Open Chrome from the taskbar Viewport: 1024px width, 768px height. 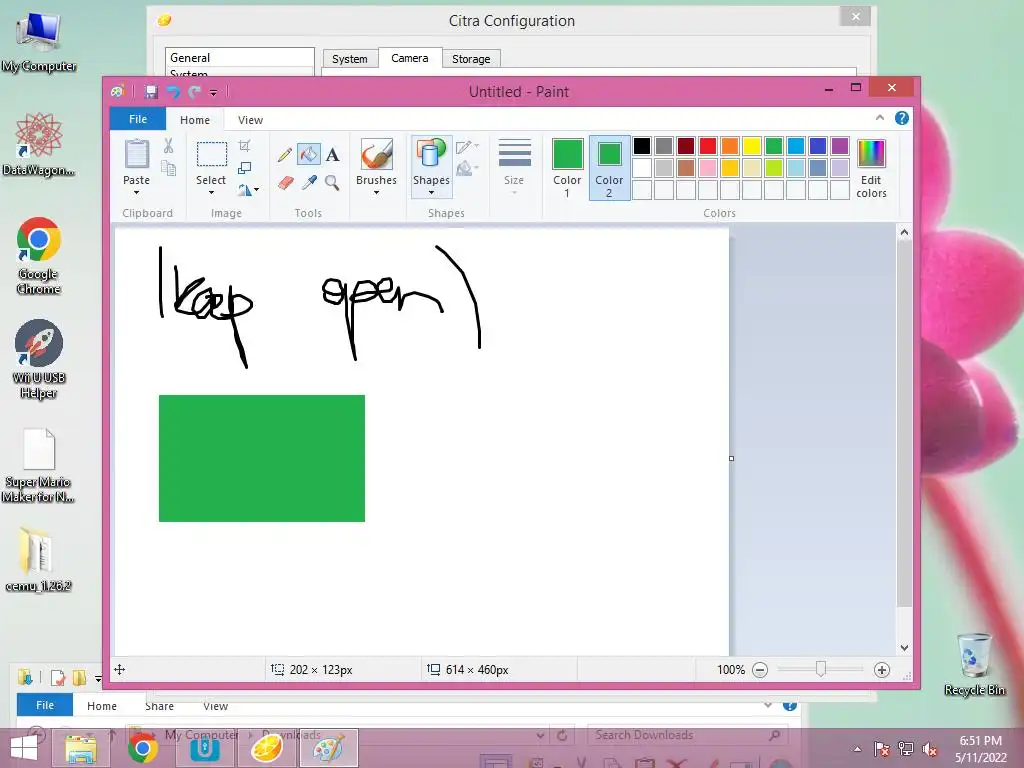143,748
